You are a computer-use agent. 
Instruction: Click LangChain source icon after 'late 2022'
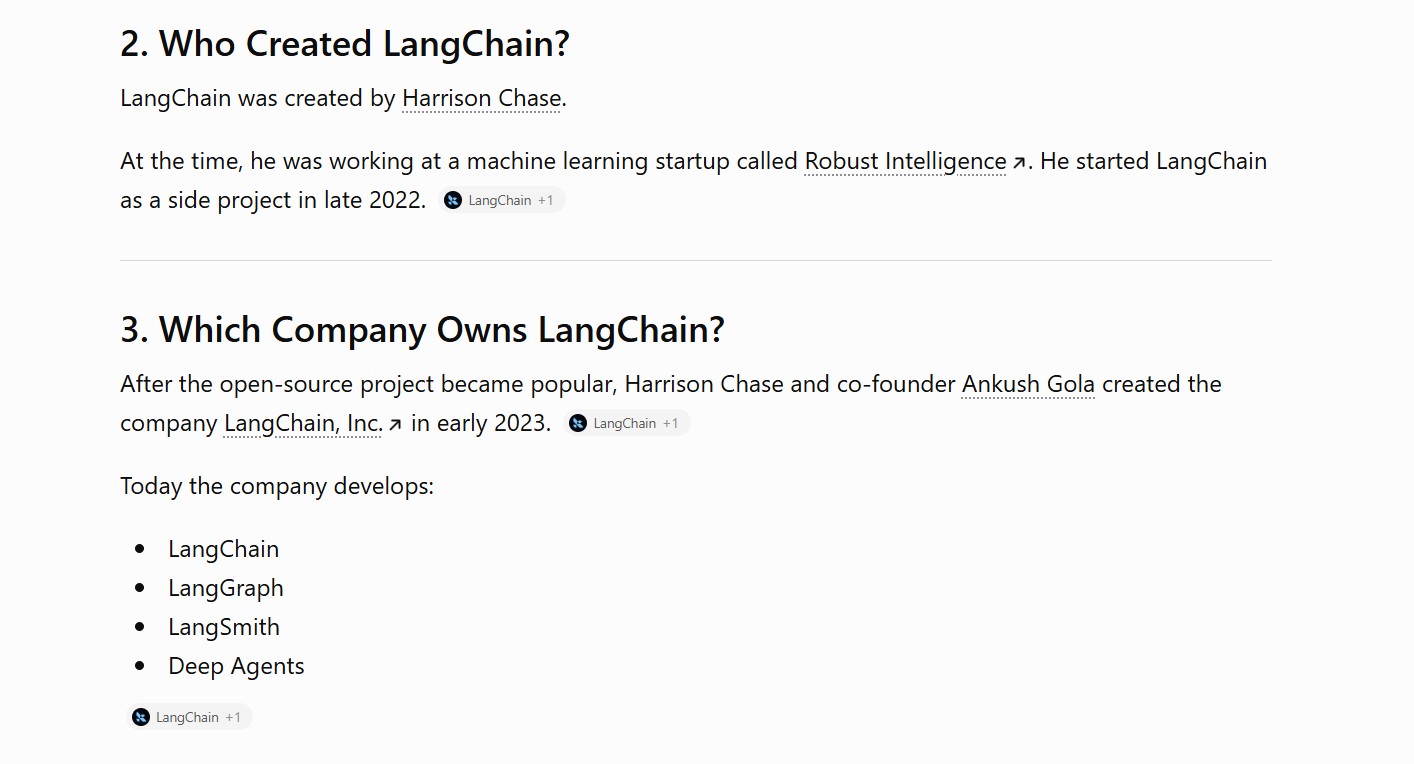click(x=453, y=200)
